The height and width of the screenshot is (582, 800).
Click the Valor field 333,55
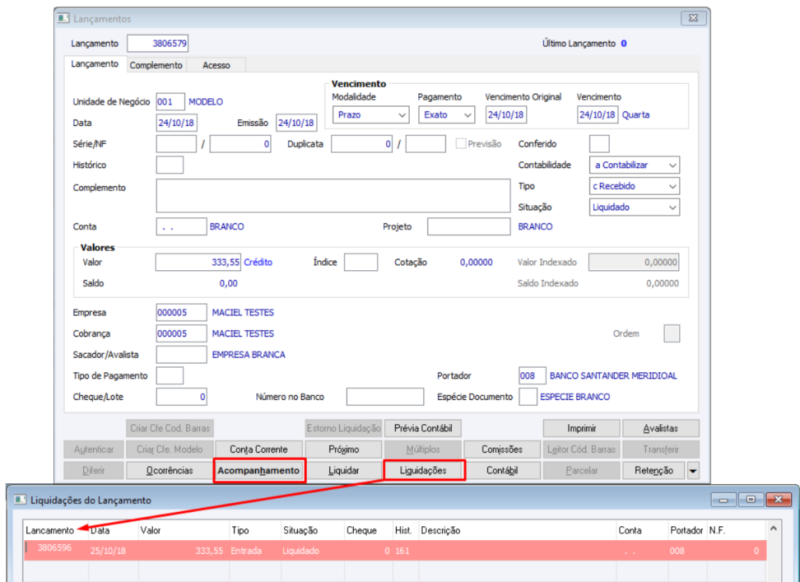pos(198,262)
